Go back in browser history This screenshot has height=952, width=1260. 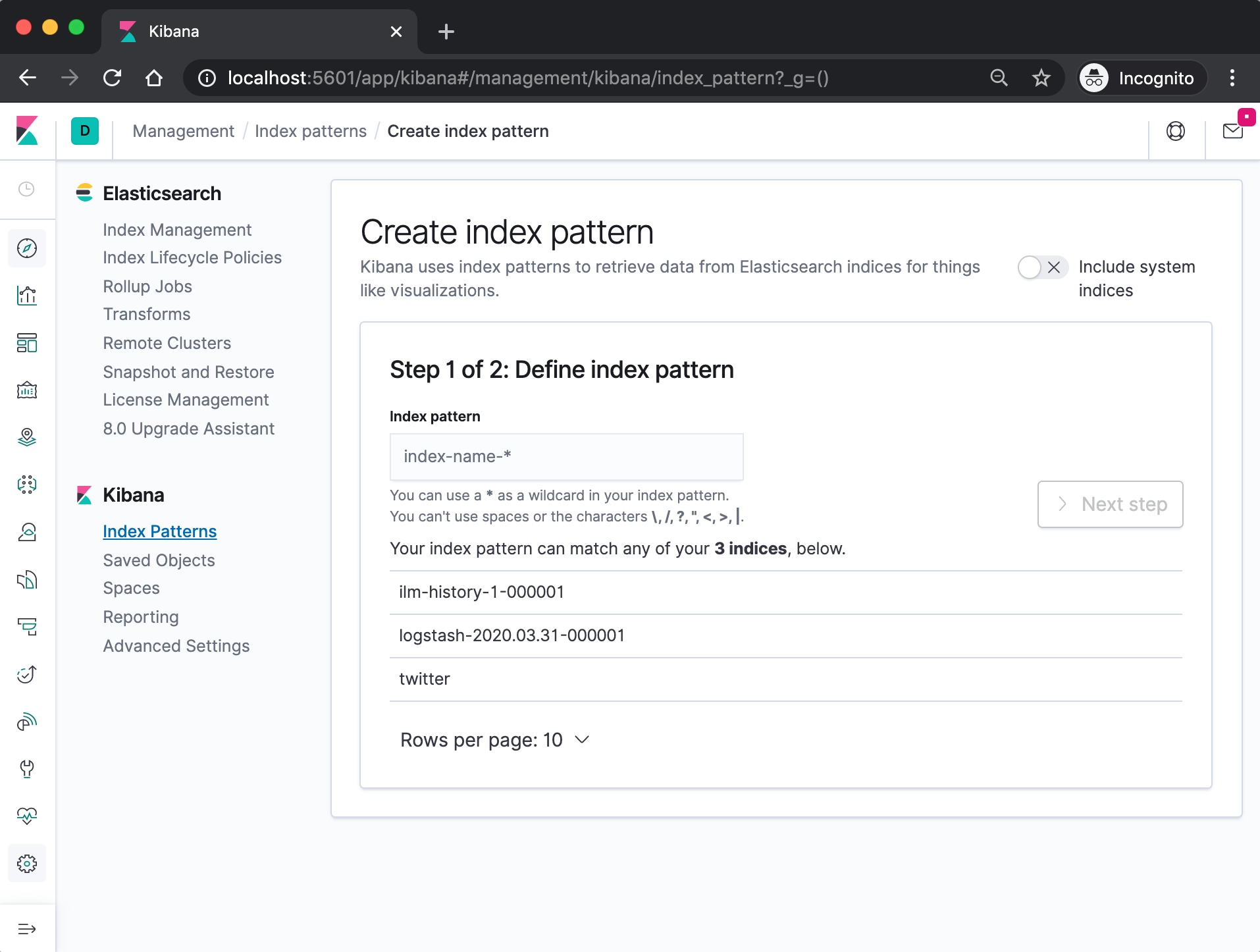(x=28, y=78)
